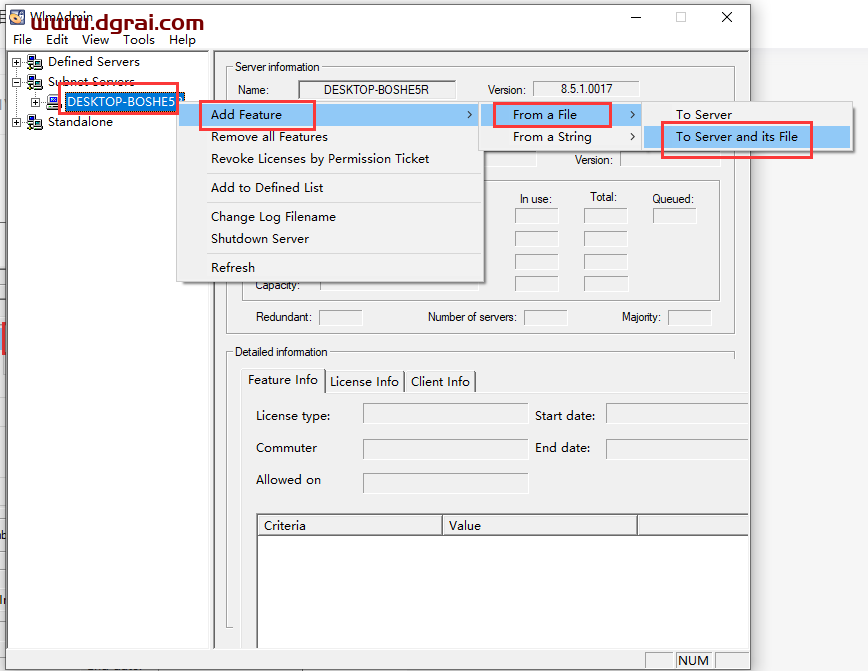Image resolution: width=868 pixels, height=671 pixels.
Task: Click the License type input field
Action: pos(445,415)
